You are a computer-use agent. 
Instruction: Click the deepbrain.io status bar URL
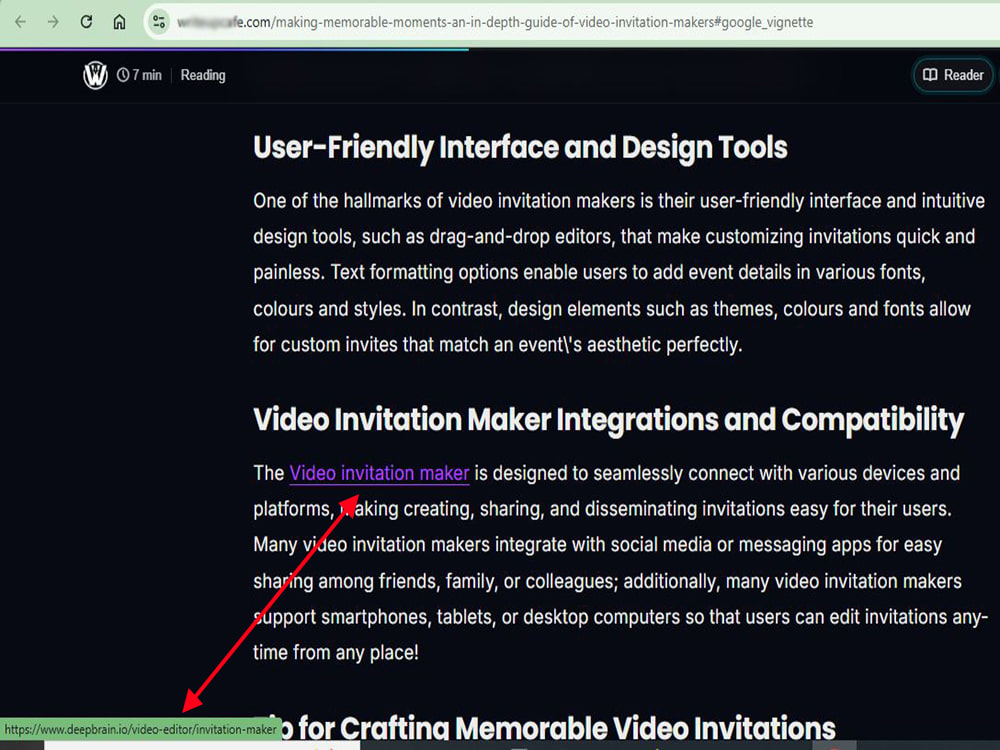pyautogui.click(x=140, y=730)
